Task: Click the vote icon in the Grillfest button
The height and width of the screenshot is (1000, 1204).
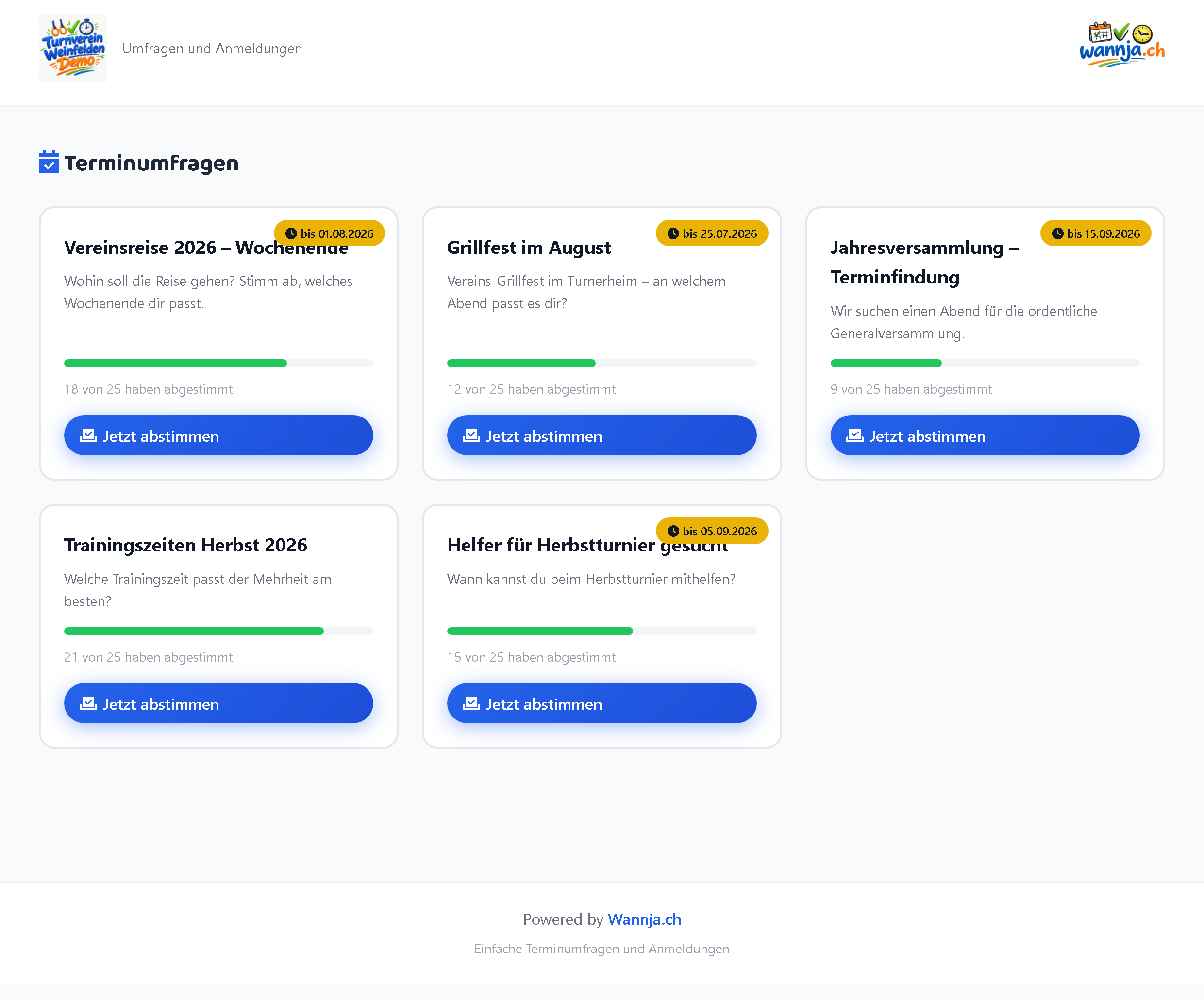Action: tap(471, 436)
